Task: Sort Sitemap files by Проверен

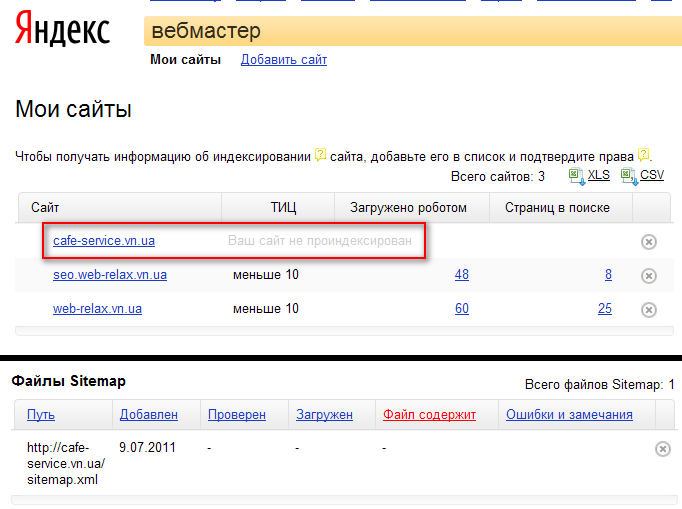Action: point(237,415)
